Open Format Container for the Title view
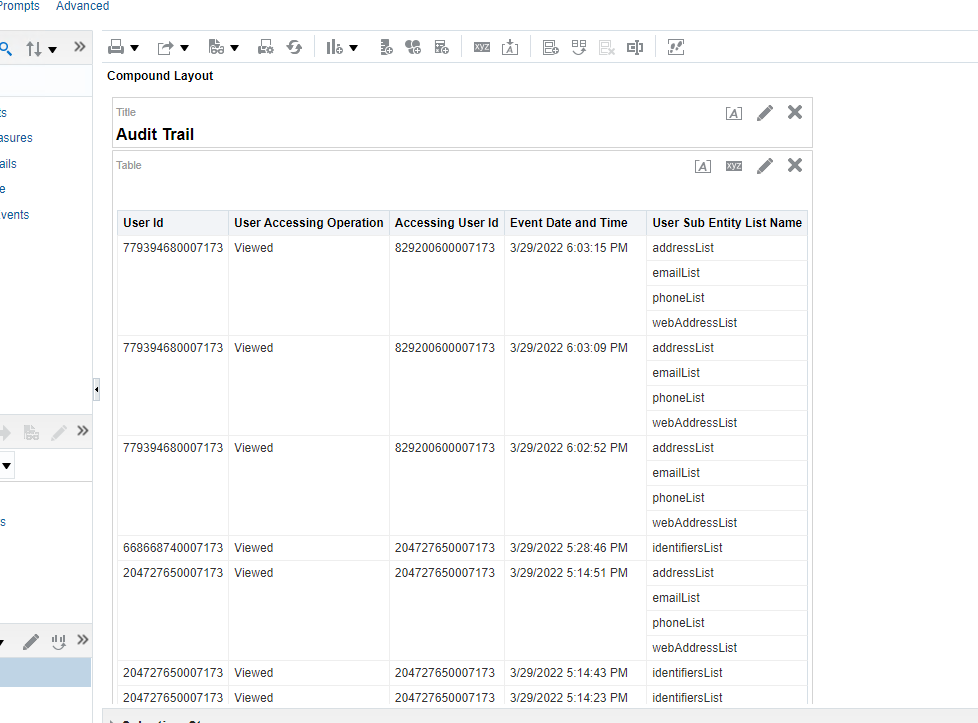 pyautogui.click(x=734, y=113)
